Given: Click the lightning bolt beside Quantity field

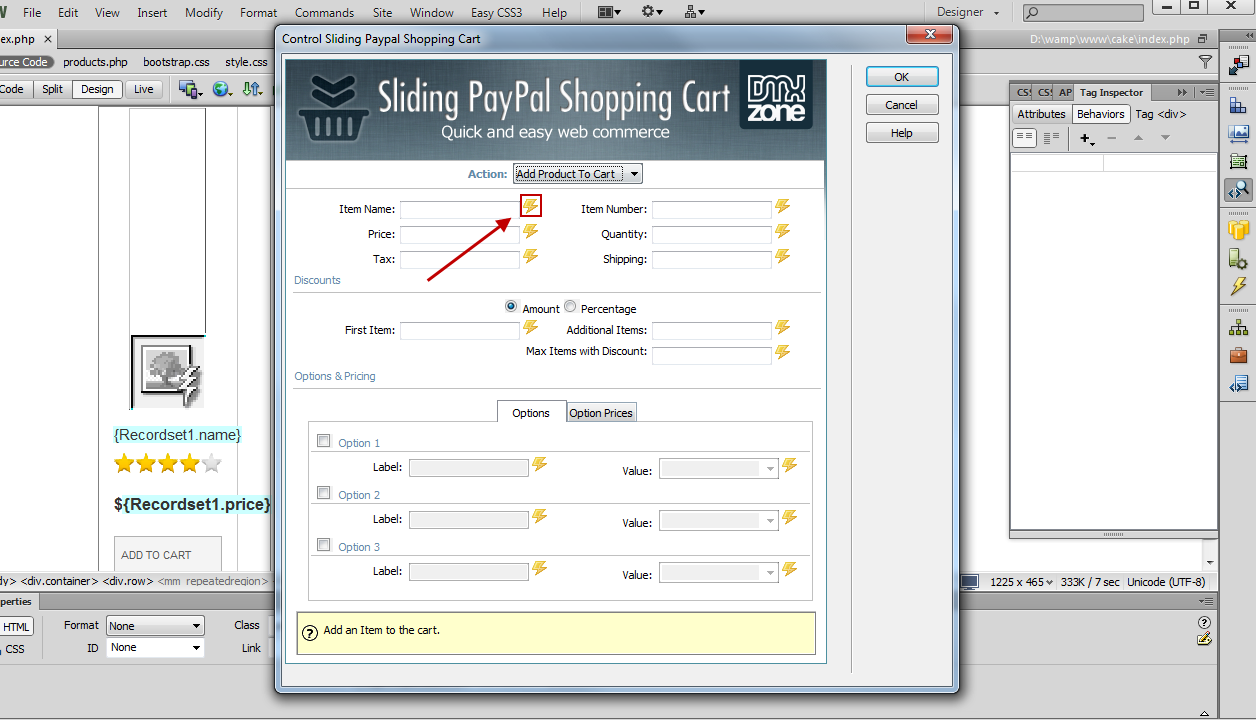Looking at the screenshot, I should [x=782, y=231].
